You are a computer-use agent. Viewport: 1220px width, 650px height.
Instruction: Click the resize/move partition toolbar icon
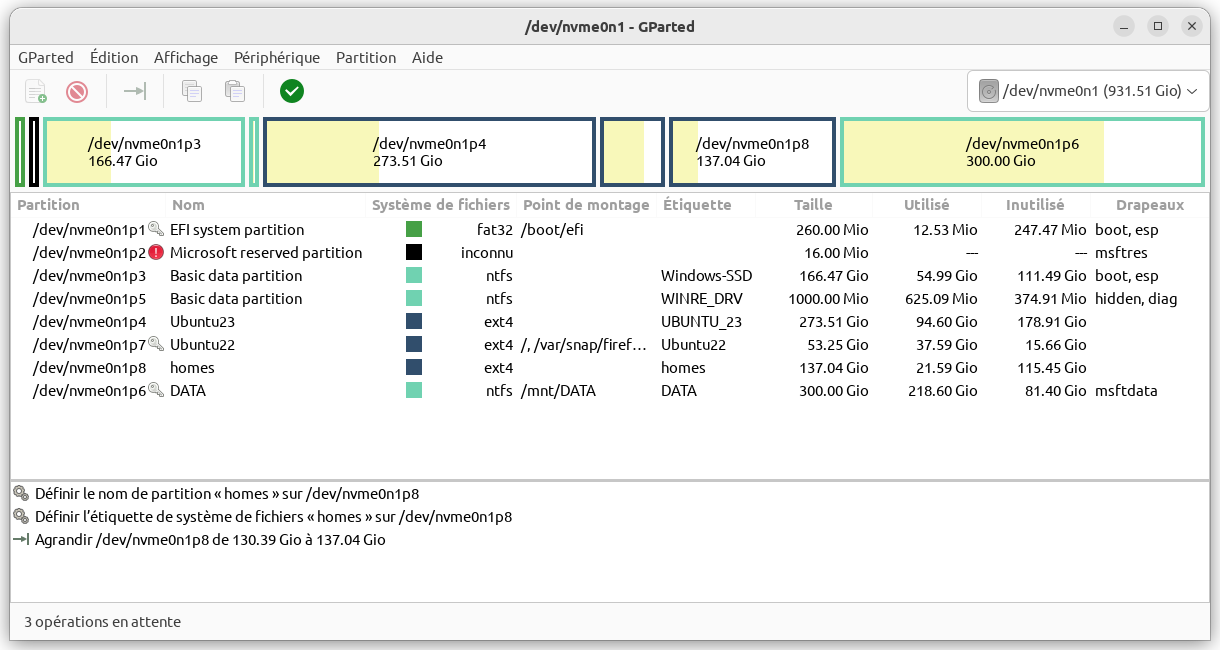click(135, 92)
